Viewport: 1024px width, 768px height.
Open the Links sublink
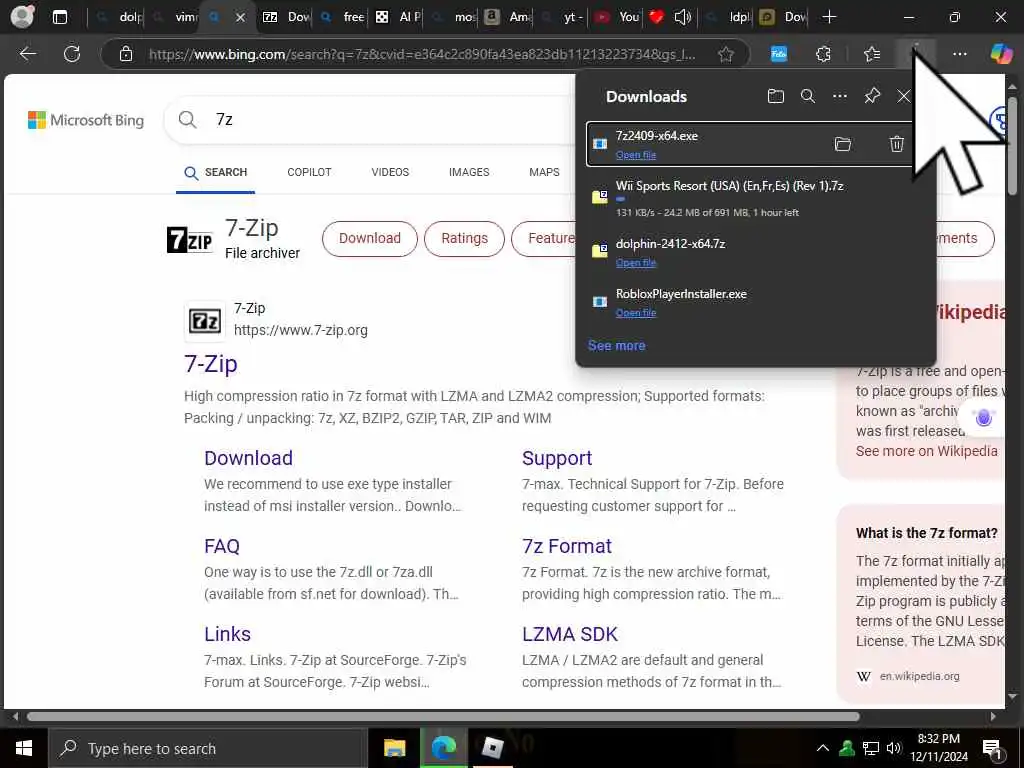pyautogui.click(x=227, y=634)
